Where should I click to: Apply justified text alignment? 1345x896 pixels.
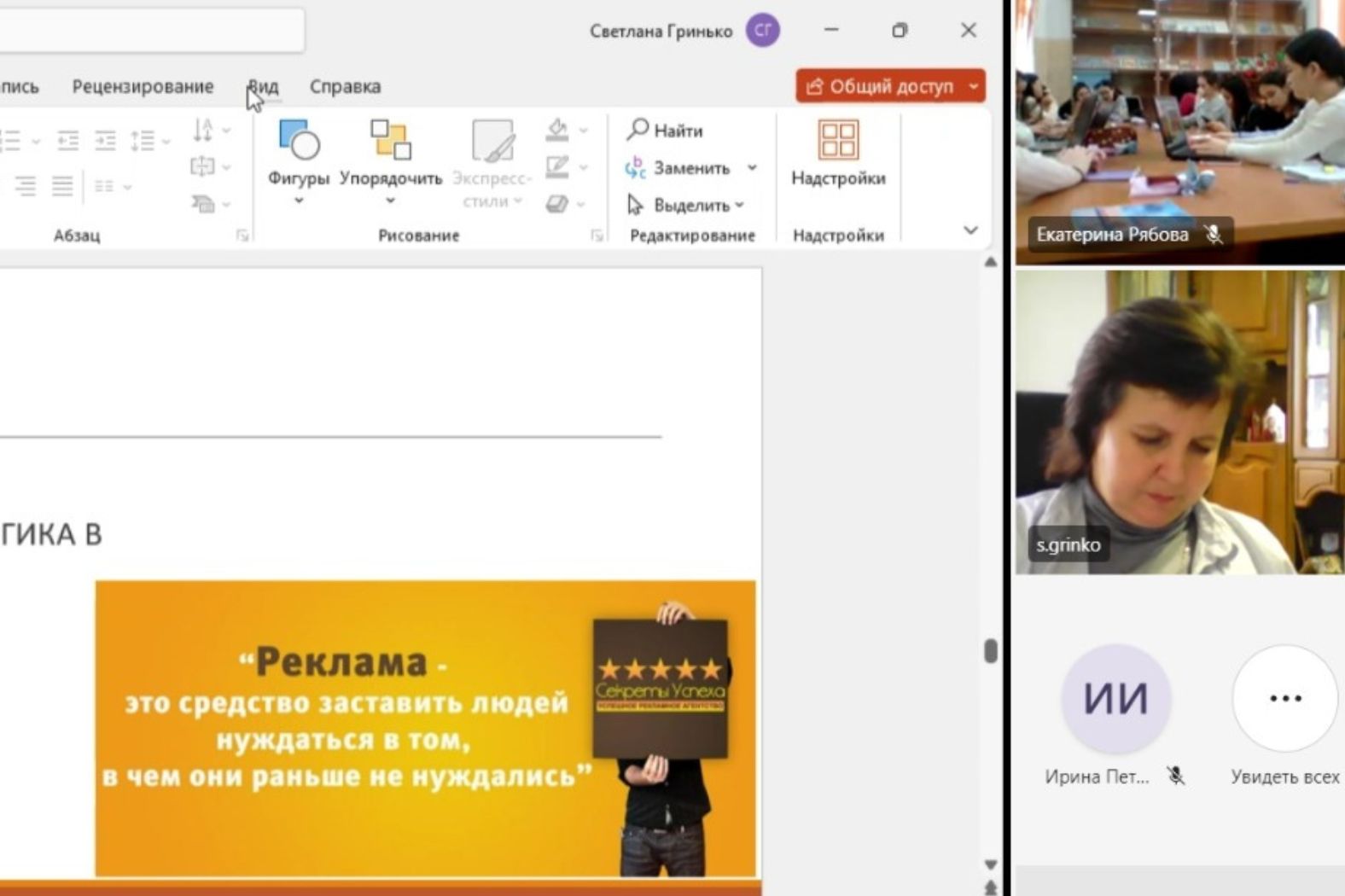(62, 186)
